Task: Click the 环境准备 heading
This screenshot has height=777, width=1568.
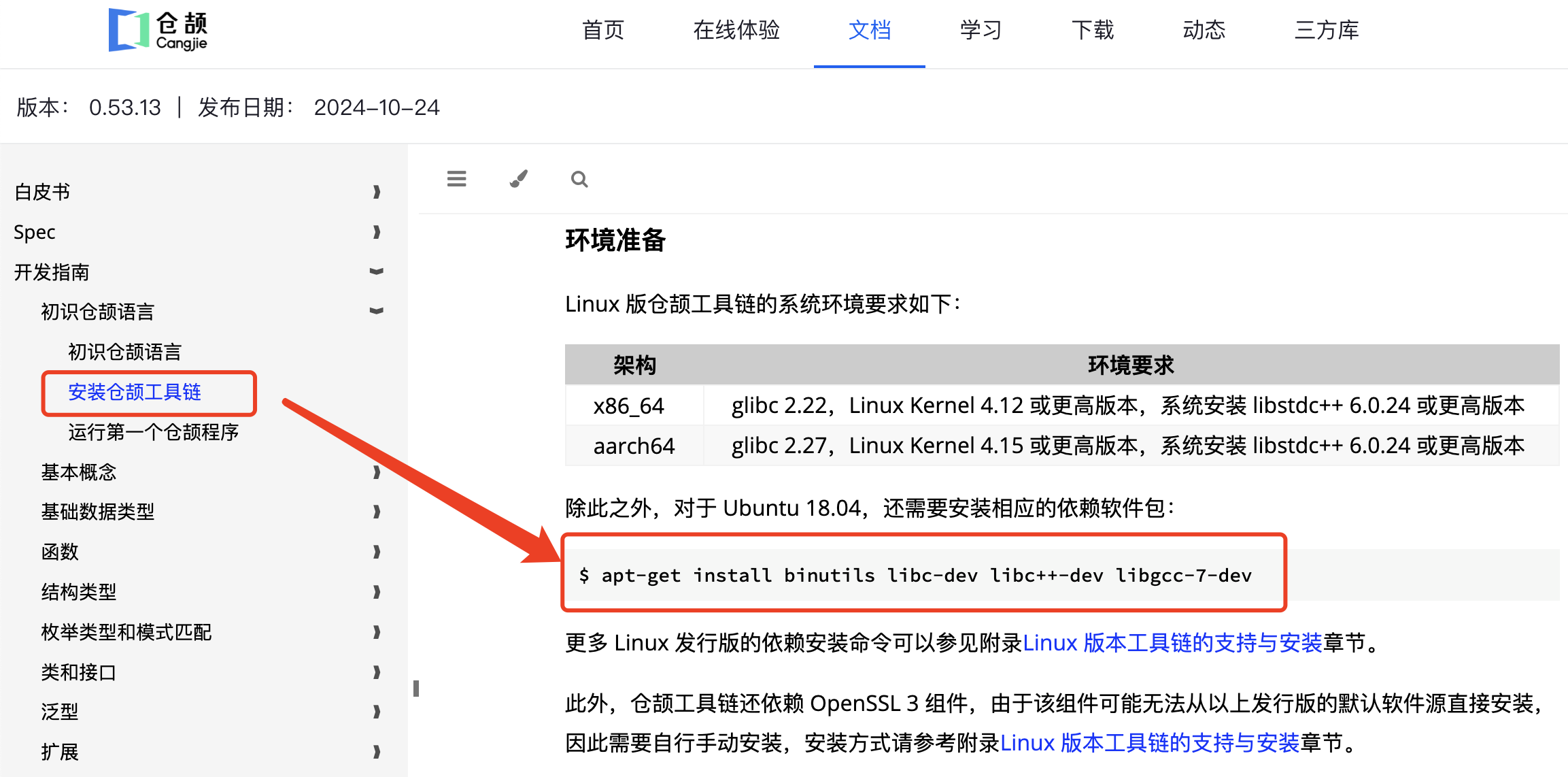Action: click(x=615, y=240)
